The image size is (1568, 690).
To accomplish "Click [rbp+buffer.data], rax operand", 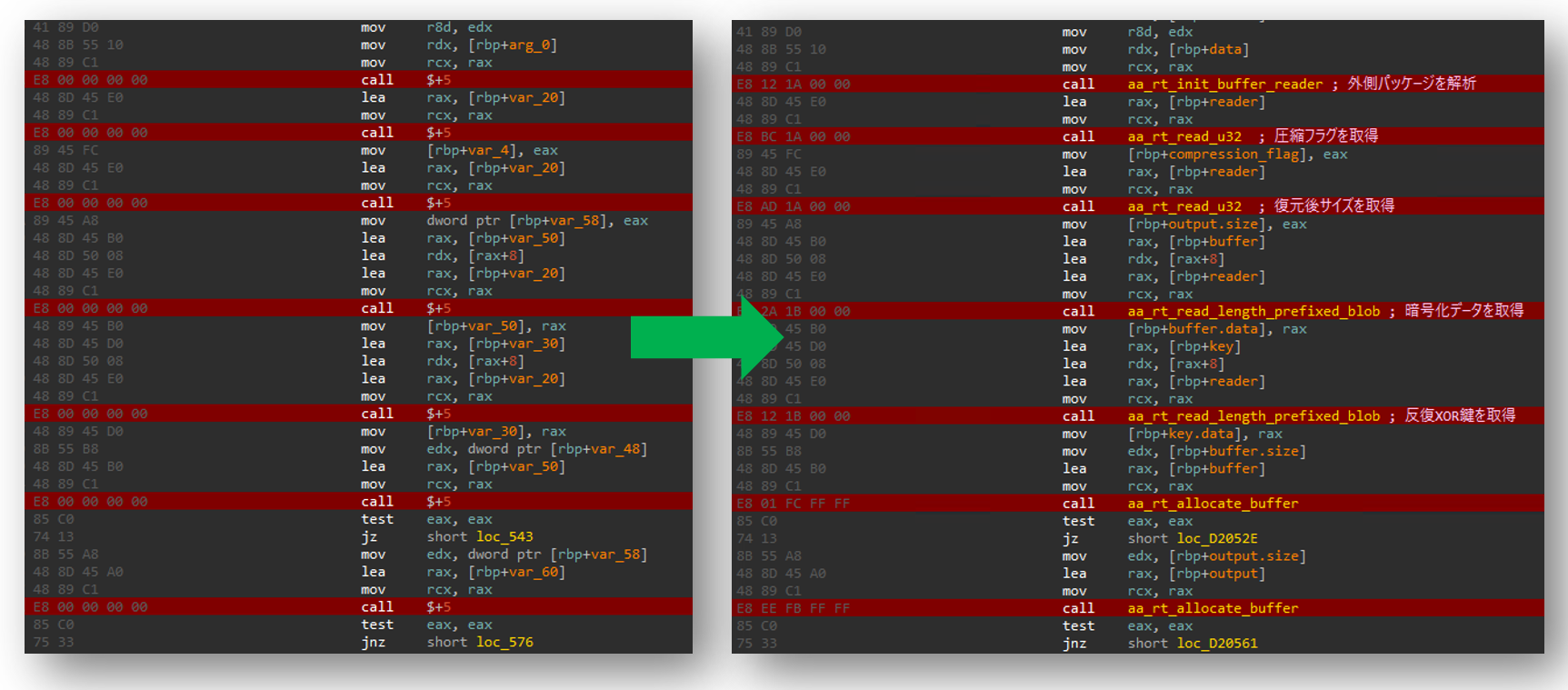I will coord(1217,329).
